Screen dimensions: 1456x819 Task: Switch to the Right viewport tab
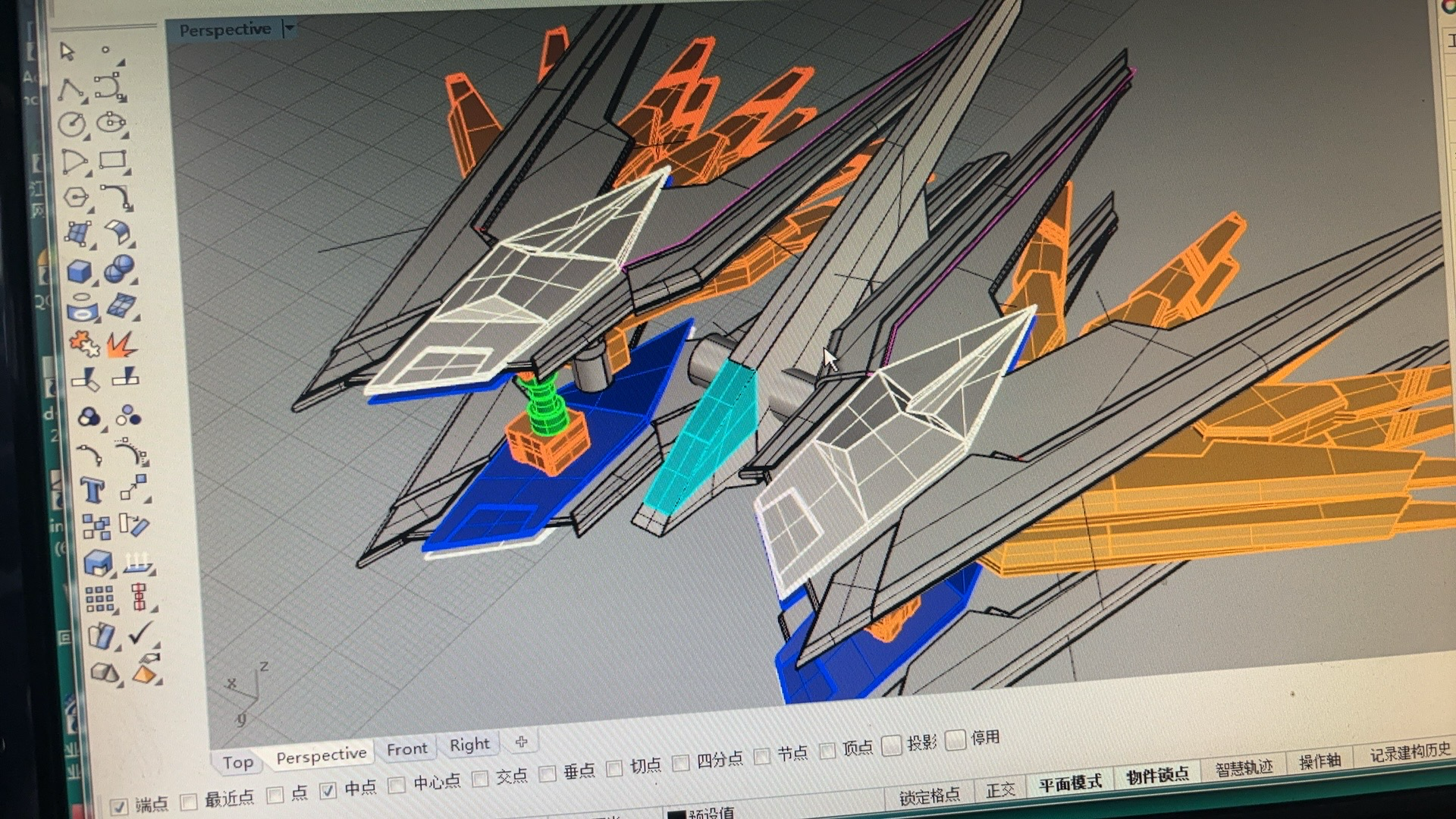[469, 745]
